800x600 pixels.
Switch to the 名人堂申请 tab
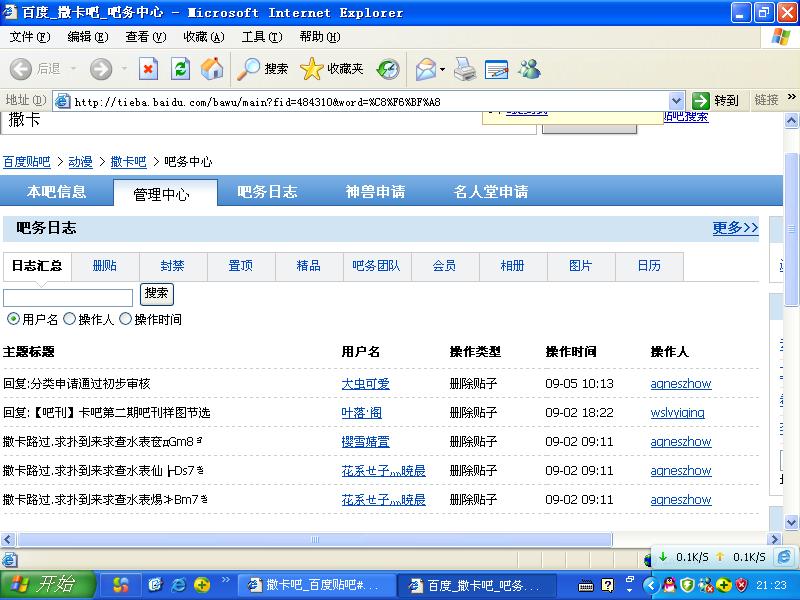point(491,191)
